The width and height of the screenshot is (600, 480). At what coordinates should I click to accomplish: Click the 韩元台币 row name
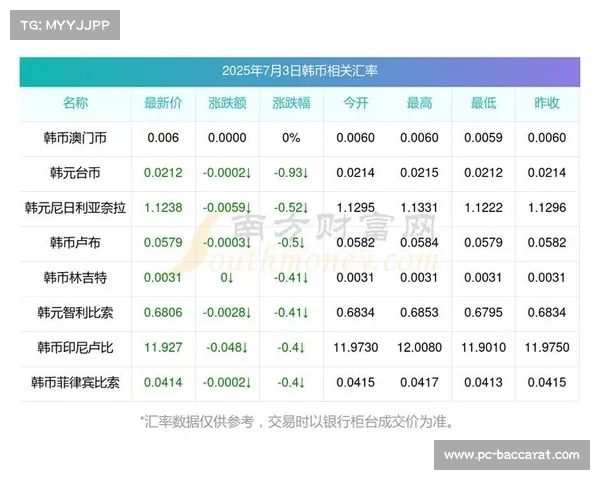[75, 173]
